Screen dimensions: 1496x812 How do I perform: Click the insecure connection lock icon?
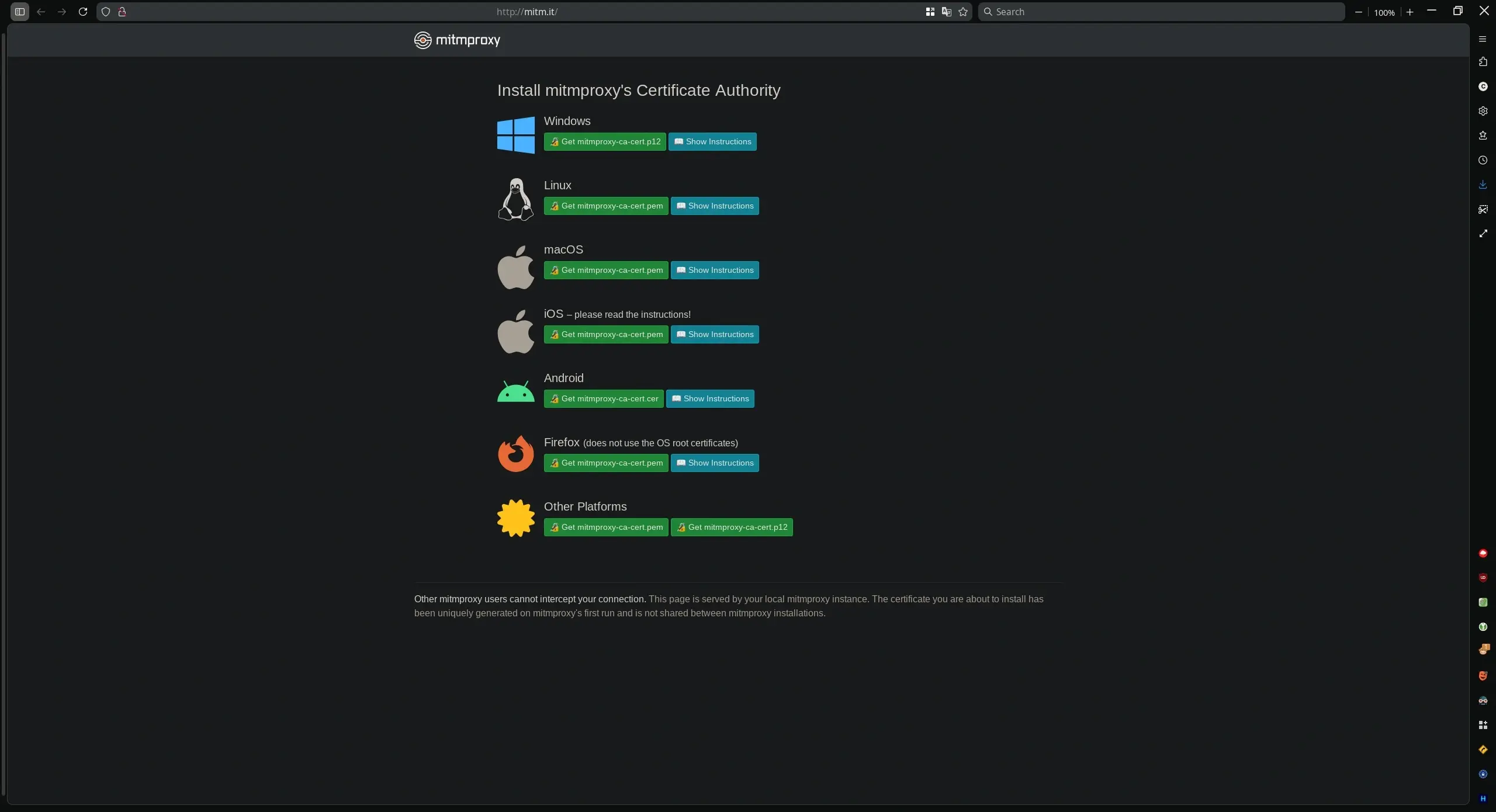(x=122, y=12)
